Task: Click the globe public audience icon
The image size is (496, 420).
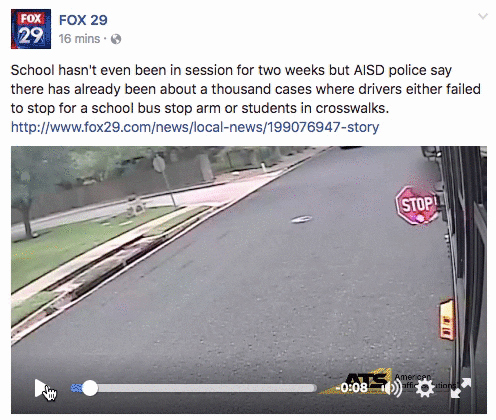Action: pyautogui.click(x=116, y=39)
